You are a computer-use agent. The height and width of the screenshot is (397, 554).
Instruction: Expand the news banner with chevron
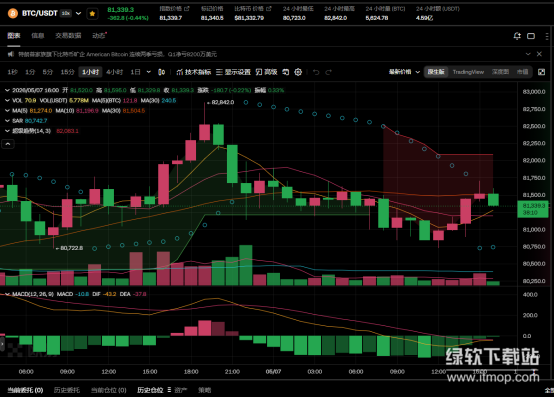tap(528, 54)
